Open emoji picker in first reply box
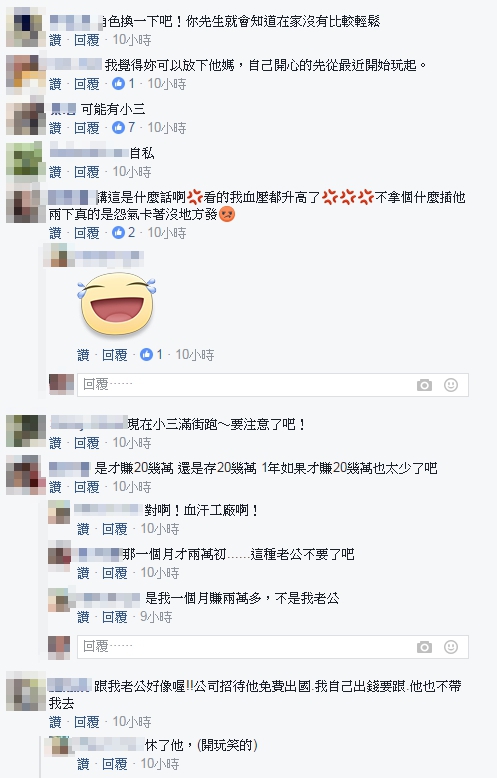The image size is (497, 778). pos(451,385)
